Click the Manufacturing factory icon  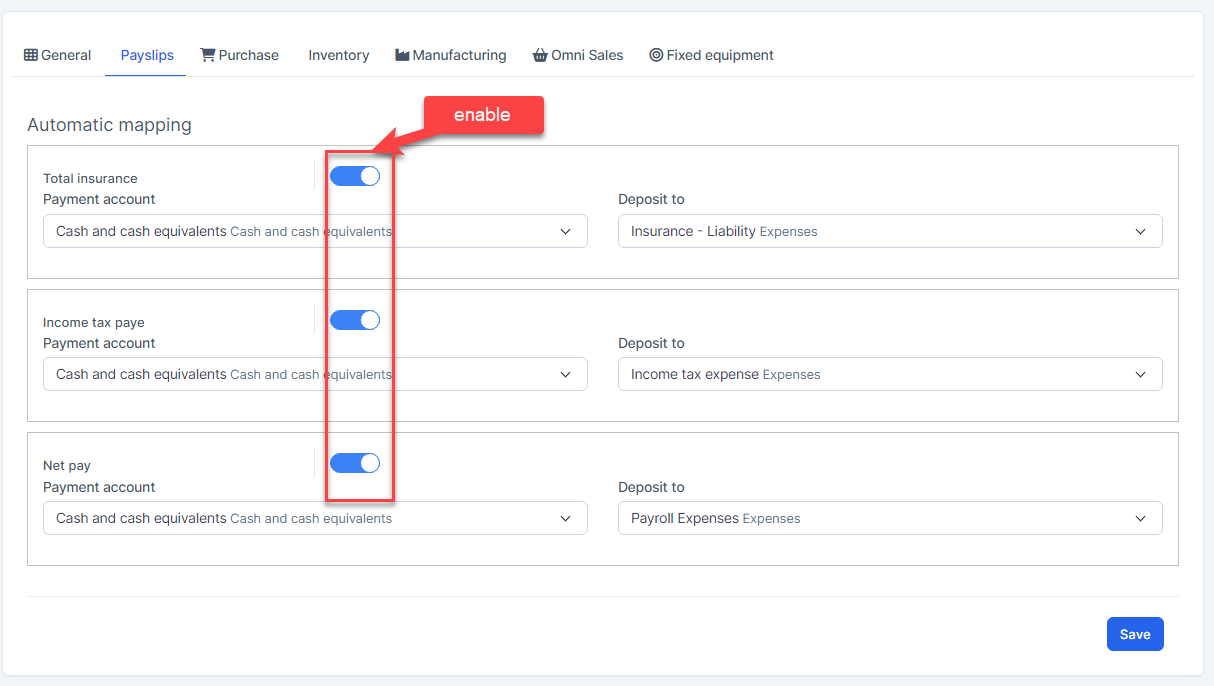(x=402, y=55)
